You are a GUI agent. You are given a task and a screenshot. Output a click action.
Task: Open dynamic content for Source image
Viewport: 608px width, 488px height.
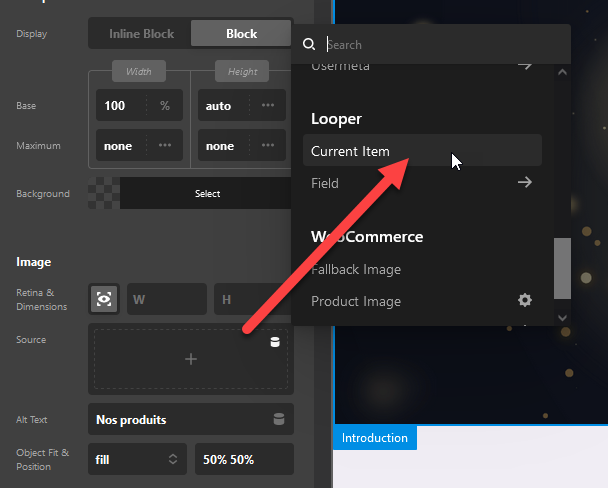(275, 342)
